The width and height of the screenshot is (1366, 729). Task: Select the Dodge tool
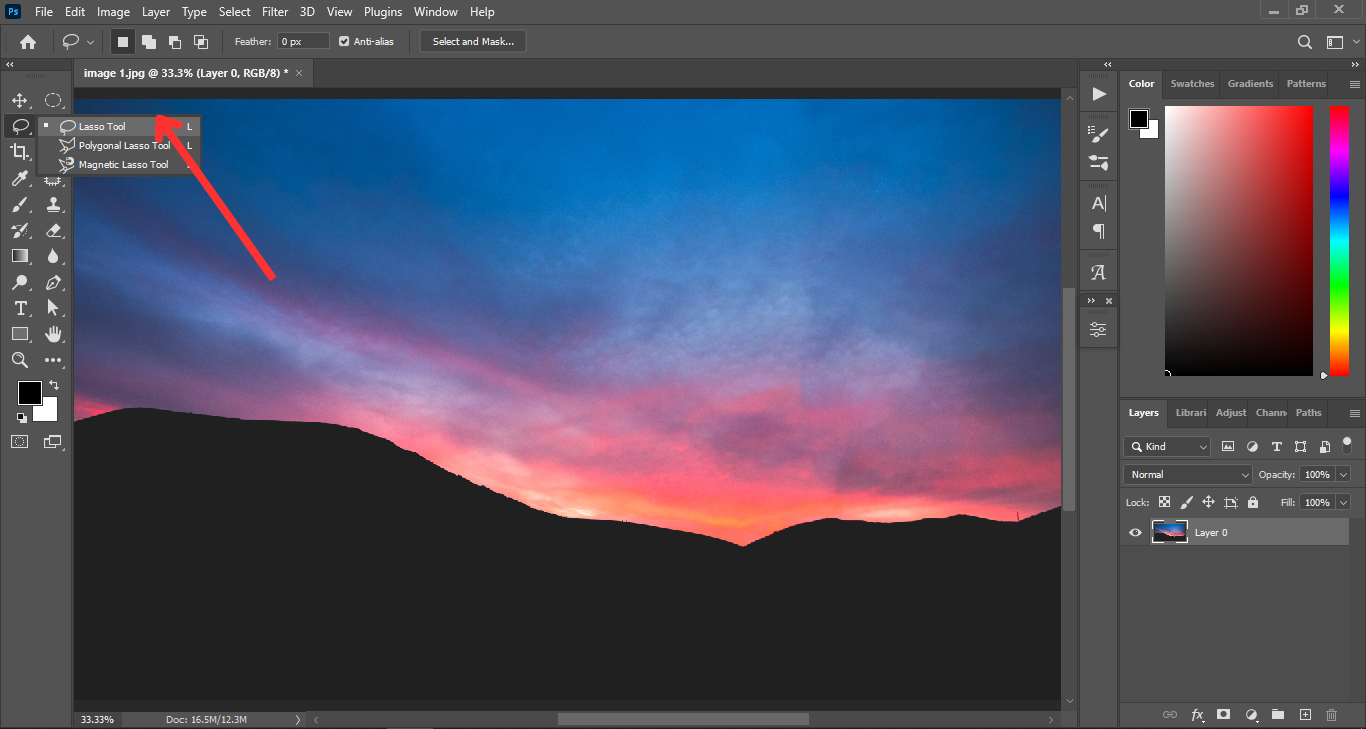tap(19, 282)
